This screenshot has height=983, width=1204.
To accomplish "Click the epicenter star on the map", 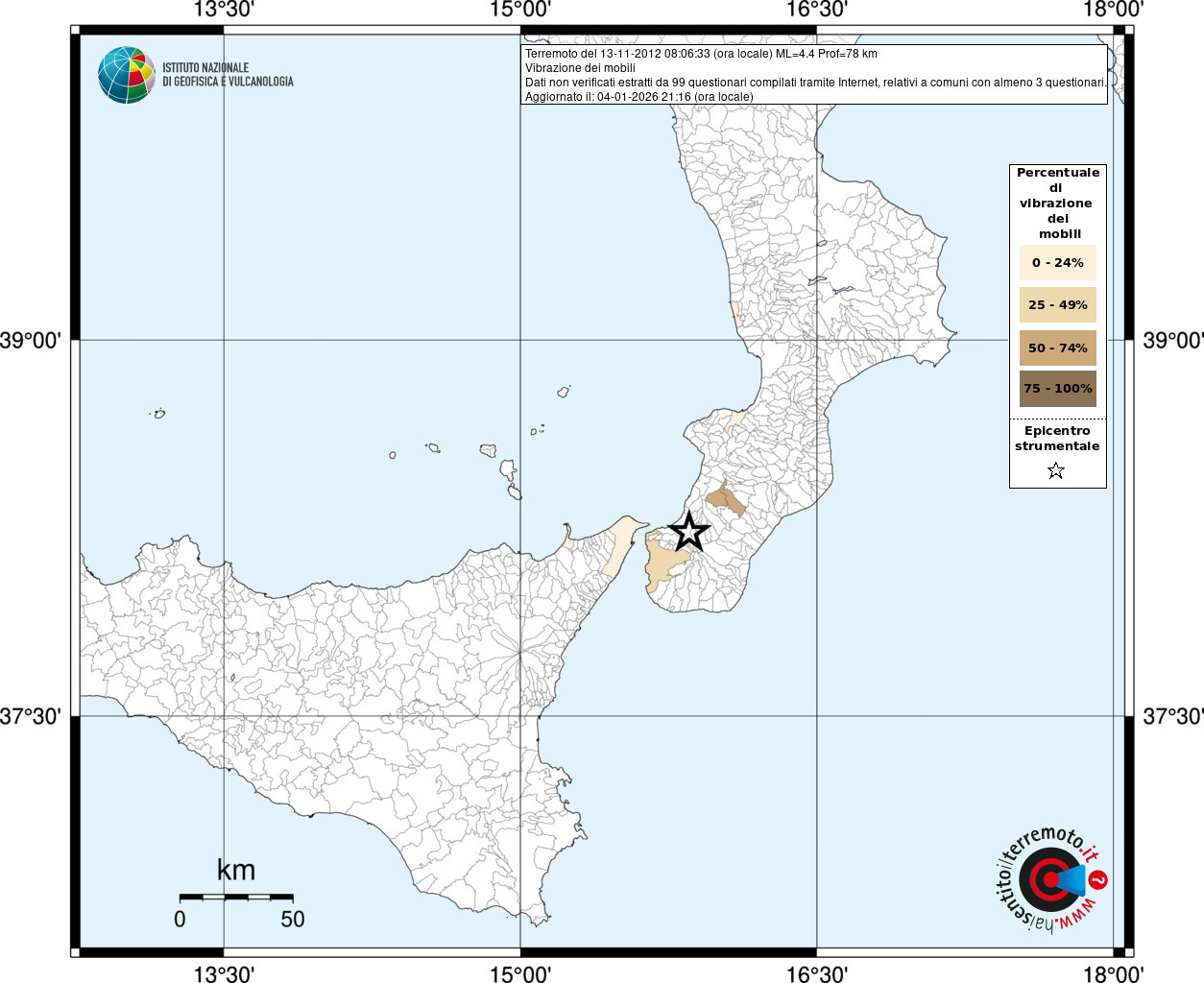I will tap(687, 532).
